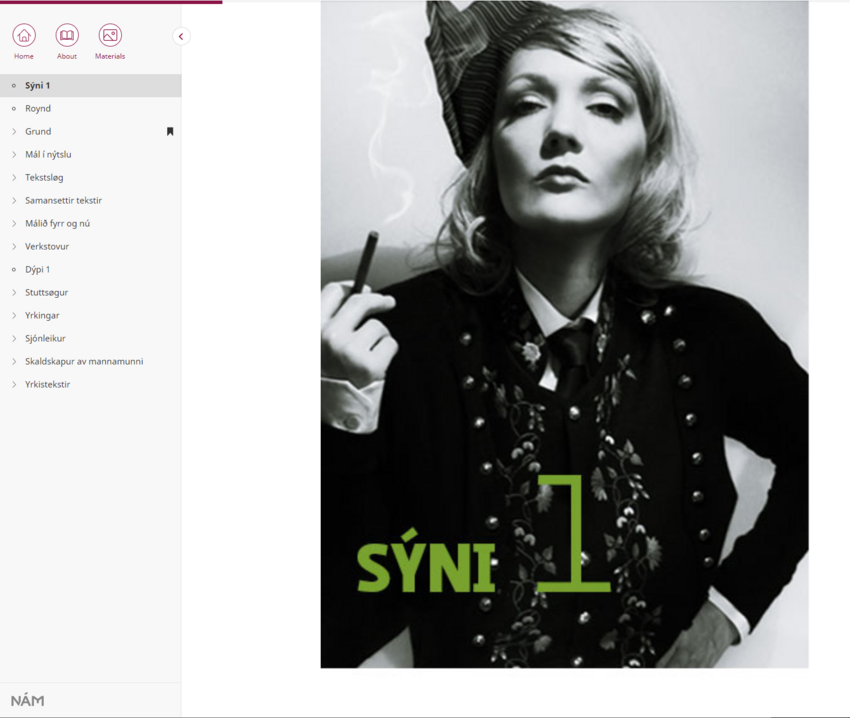The image size is (850, 718).
Task: Expand the Mál í nýtslu chevron
Action: pyautogui.click(x=14, y=155)
